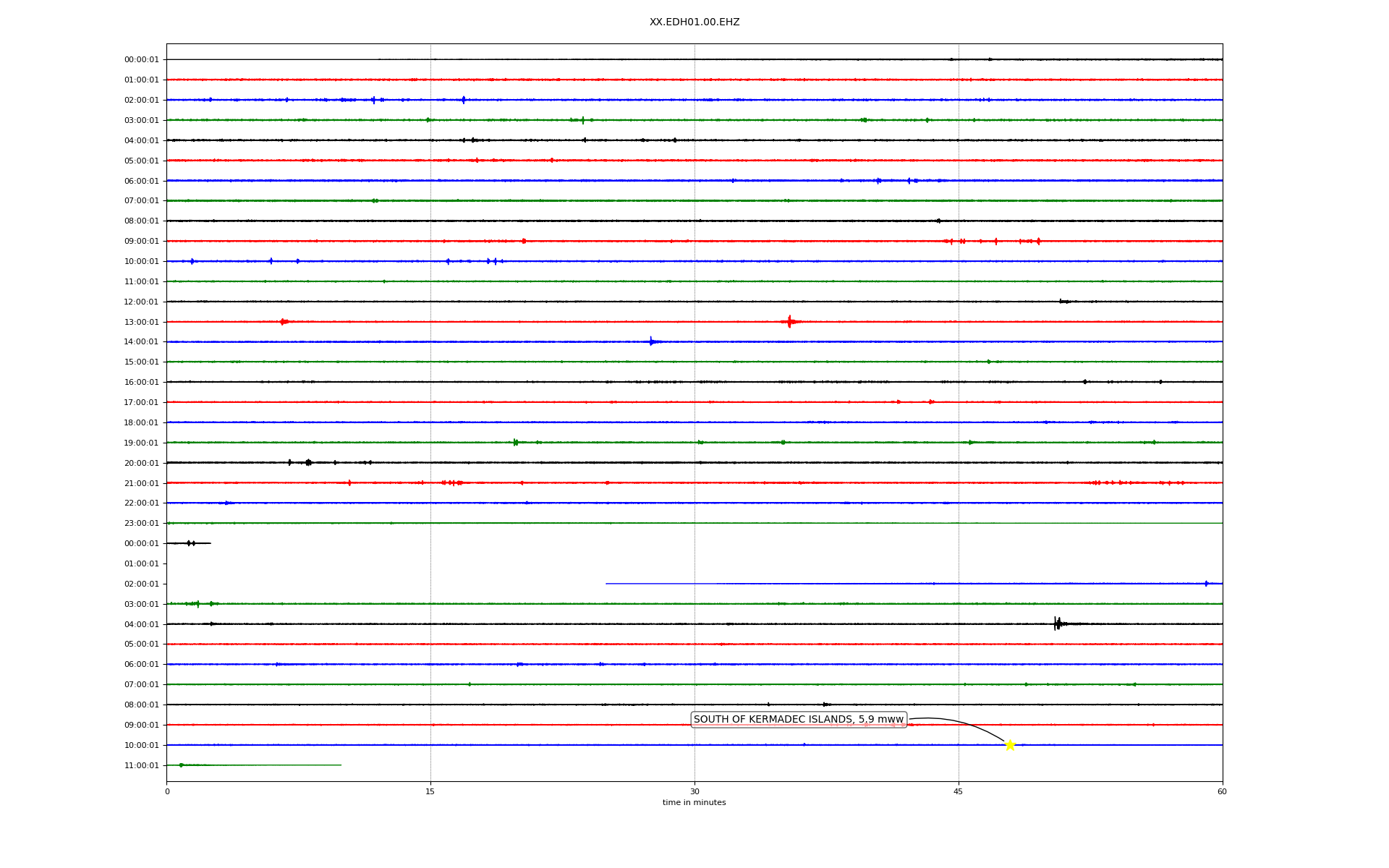Click the first 00:00:01 row label
Screen dimensions: 1389x868
click(141, 60)
